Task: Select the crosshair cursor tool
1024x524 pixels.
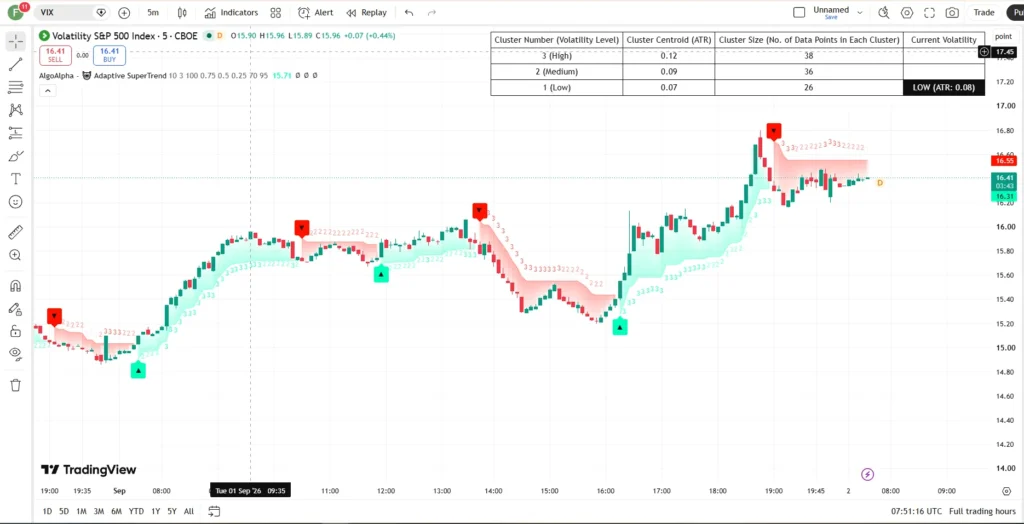Action: [16, 41]
